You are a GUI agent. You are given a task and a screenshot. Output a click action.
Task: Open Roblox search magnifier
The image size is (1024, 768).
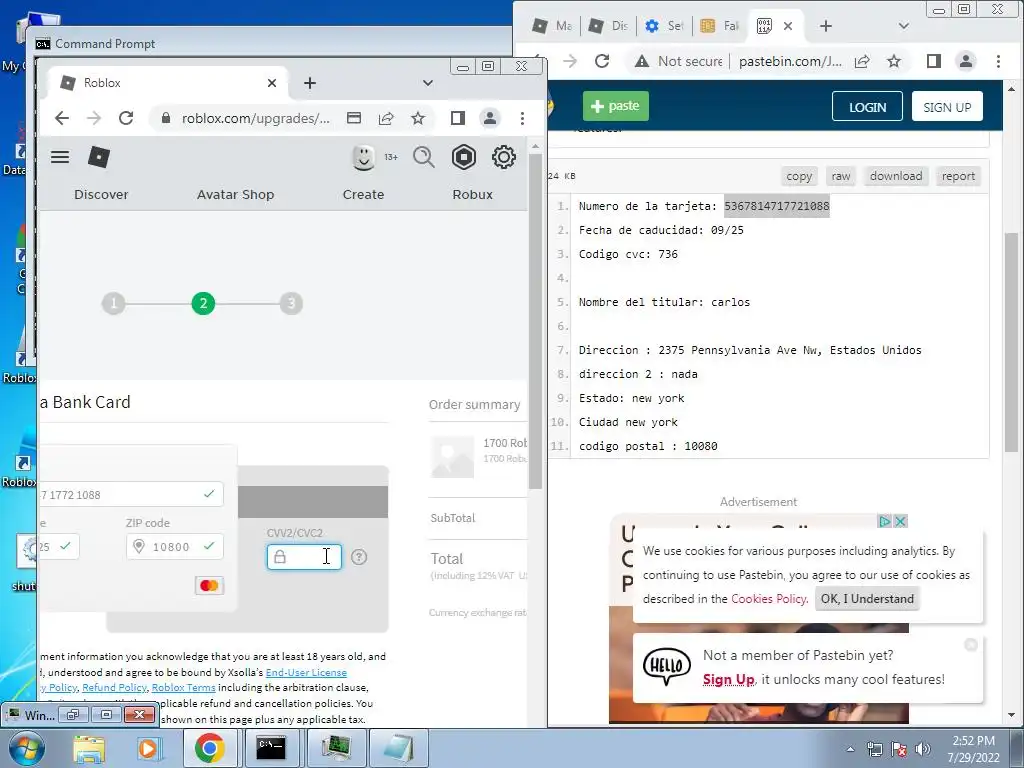click(x=424, y=157)
